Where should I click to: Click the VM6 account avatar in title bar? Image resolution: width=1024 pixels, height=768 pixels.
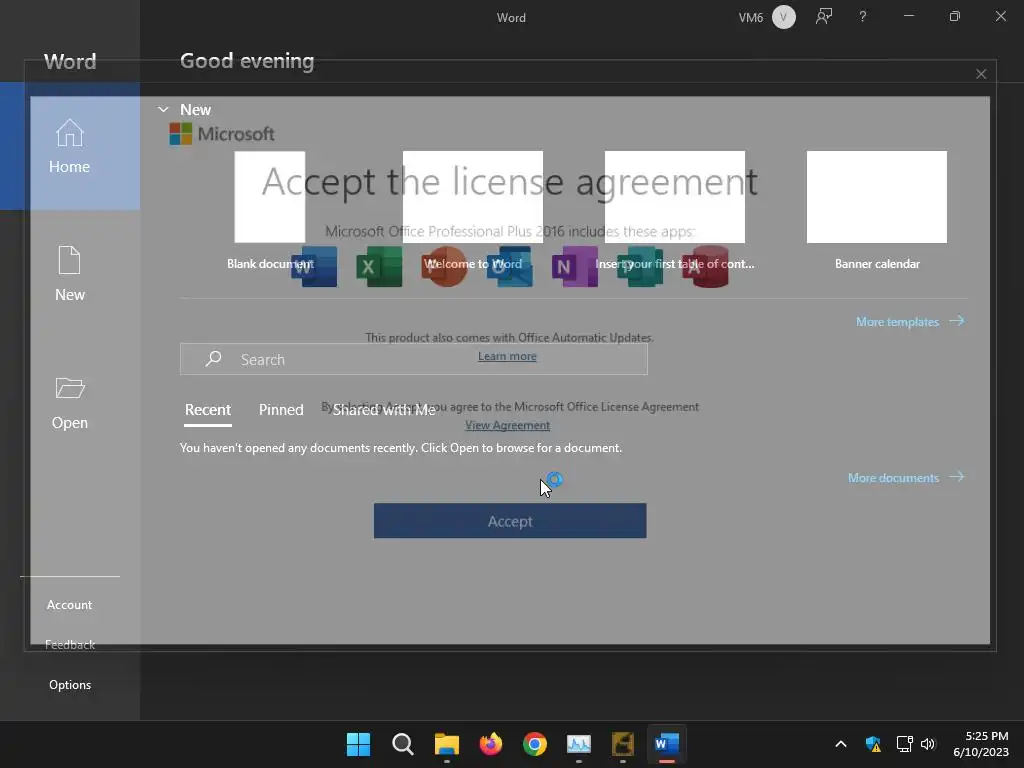pyautogui.click(x=784, y=17)
